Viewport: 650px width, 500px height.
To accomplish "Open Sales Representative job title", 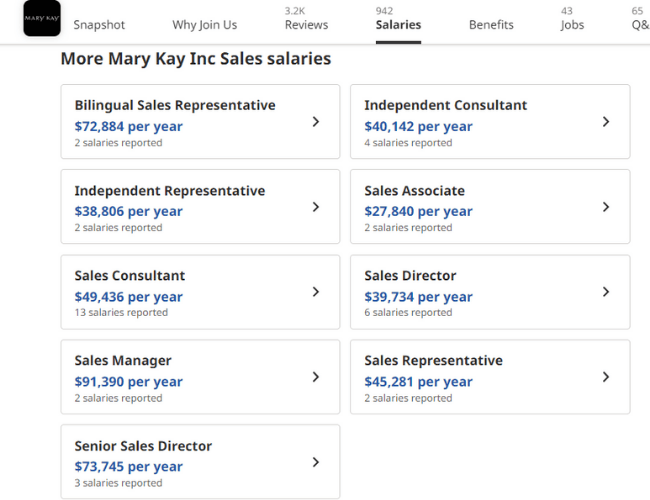I will tap(434, 361).
